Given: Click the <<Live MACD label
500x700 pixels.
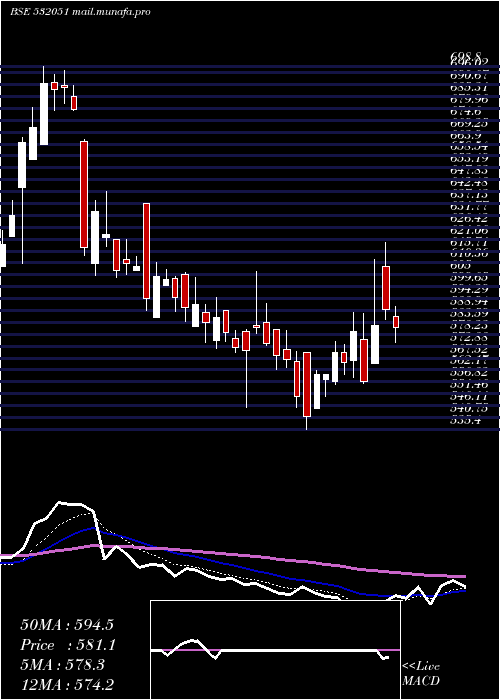Looking at the screenshot, I should pos(421,674).
